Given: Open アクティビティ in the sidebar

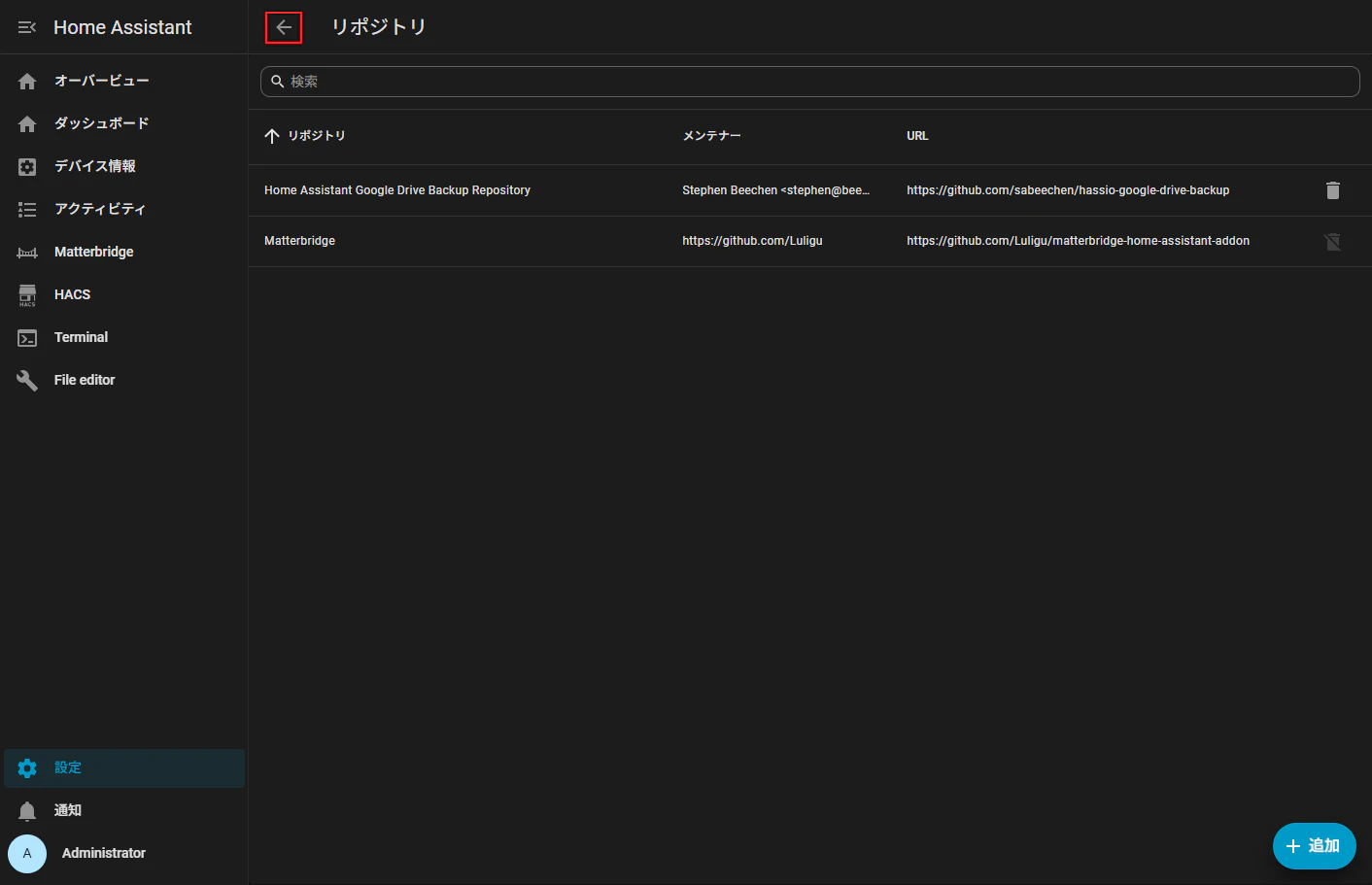Looking at the screenshot, I should [124, 210].
